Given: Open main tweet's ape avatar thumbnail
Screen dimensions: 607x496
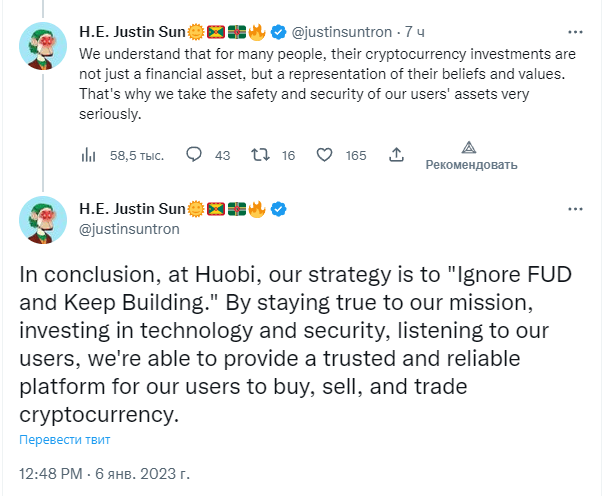Looking at the screenshot, I should click(43, 220).
